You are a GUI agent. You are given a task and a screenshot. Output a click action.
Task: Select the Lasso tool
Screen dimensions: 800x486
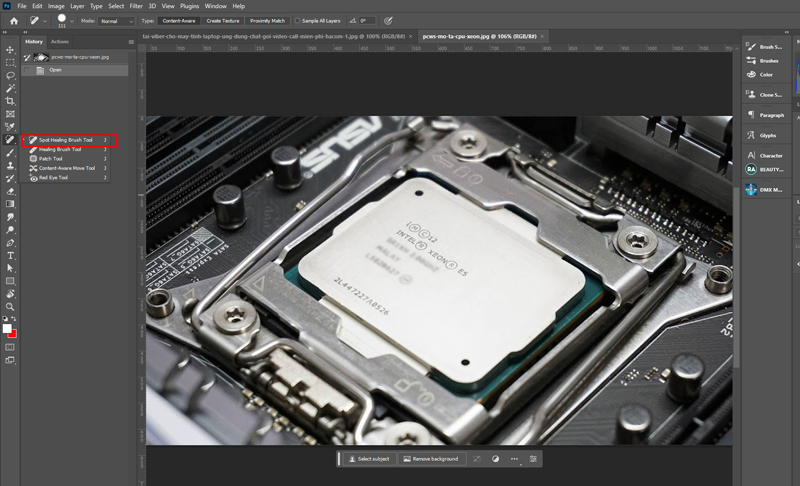pos(10,75)
